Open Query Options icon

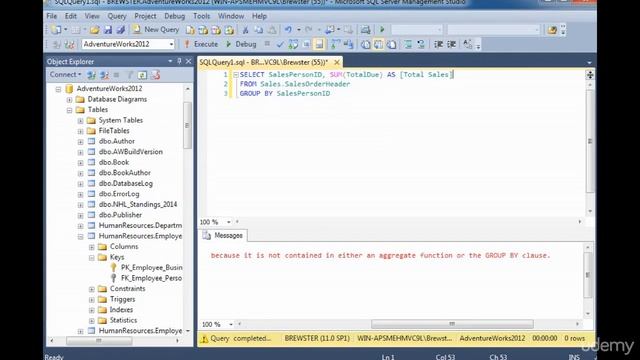coord(306,44)
